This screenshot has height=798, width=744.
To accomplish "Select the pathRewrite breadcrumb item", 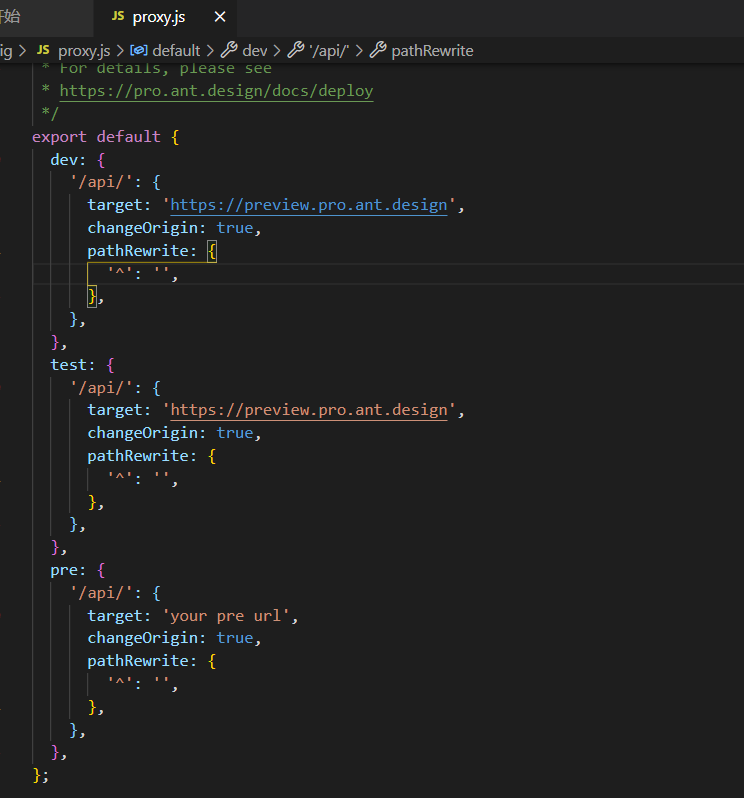I will click(x=432, y=51).
